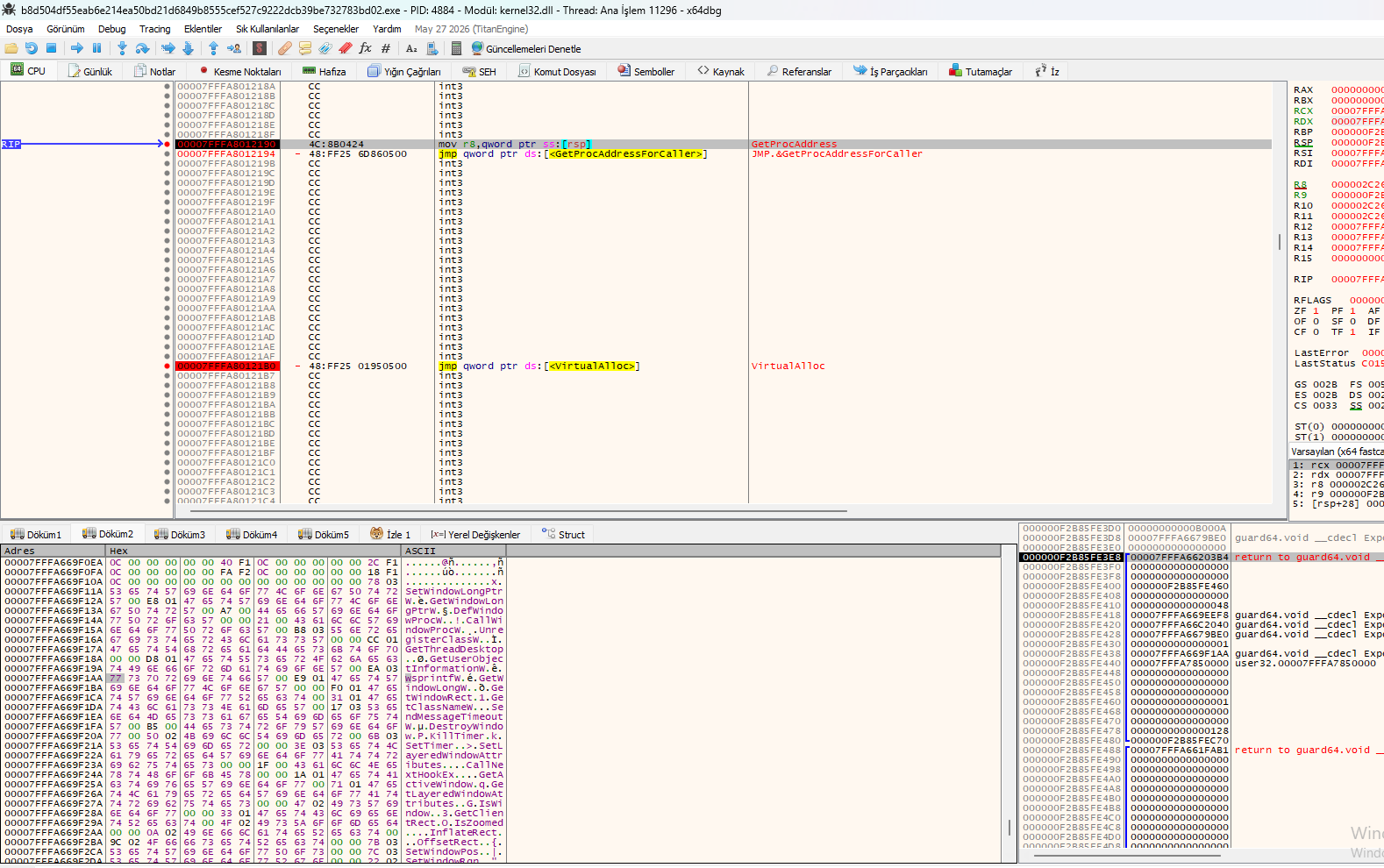The height and width of the screenshot is (868, 1384).
Task: Switch to the Tutamaçlar tab
Action: [981, 71]
